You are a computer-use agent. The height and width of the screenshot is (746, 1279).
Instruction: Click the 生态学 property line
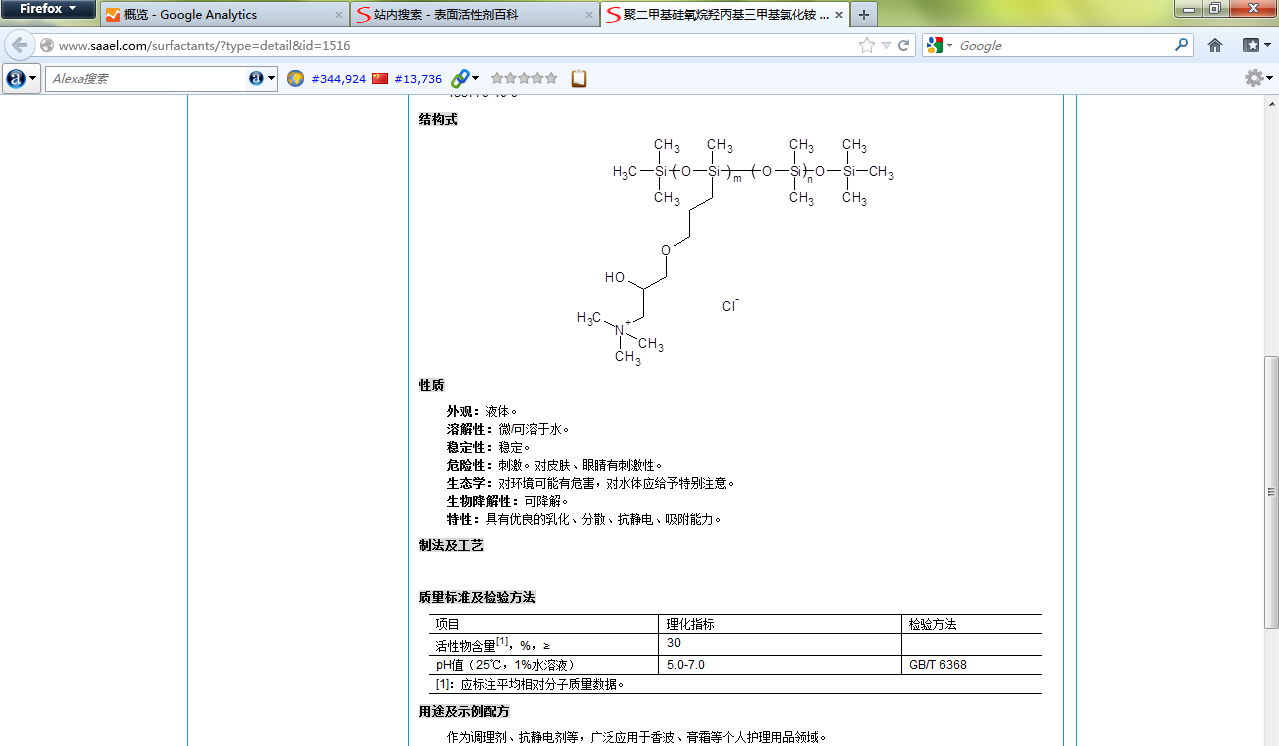click(x=591, y=483)
